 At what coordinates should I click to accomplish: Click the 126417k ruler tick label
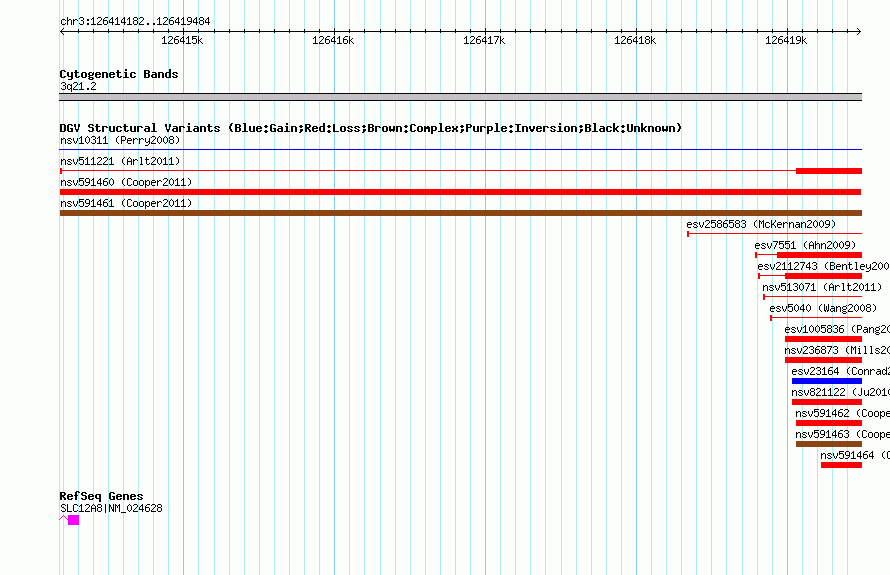[484, 40]
